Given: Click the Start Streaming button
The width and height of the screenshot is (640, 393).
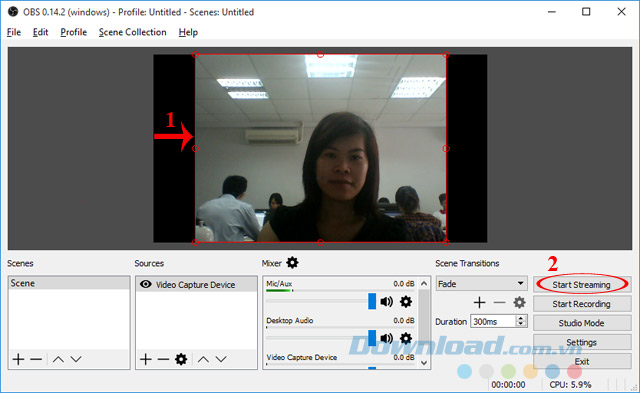Looking at the screenshot, I should tap(582, 284).
